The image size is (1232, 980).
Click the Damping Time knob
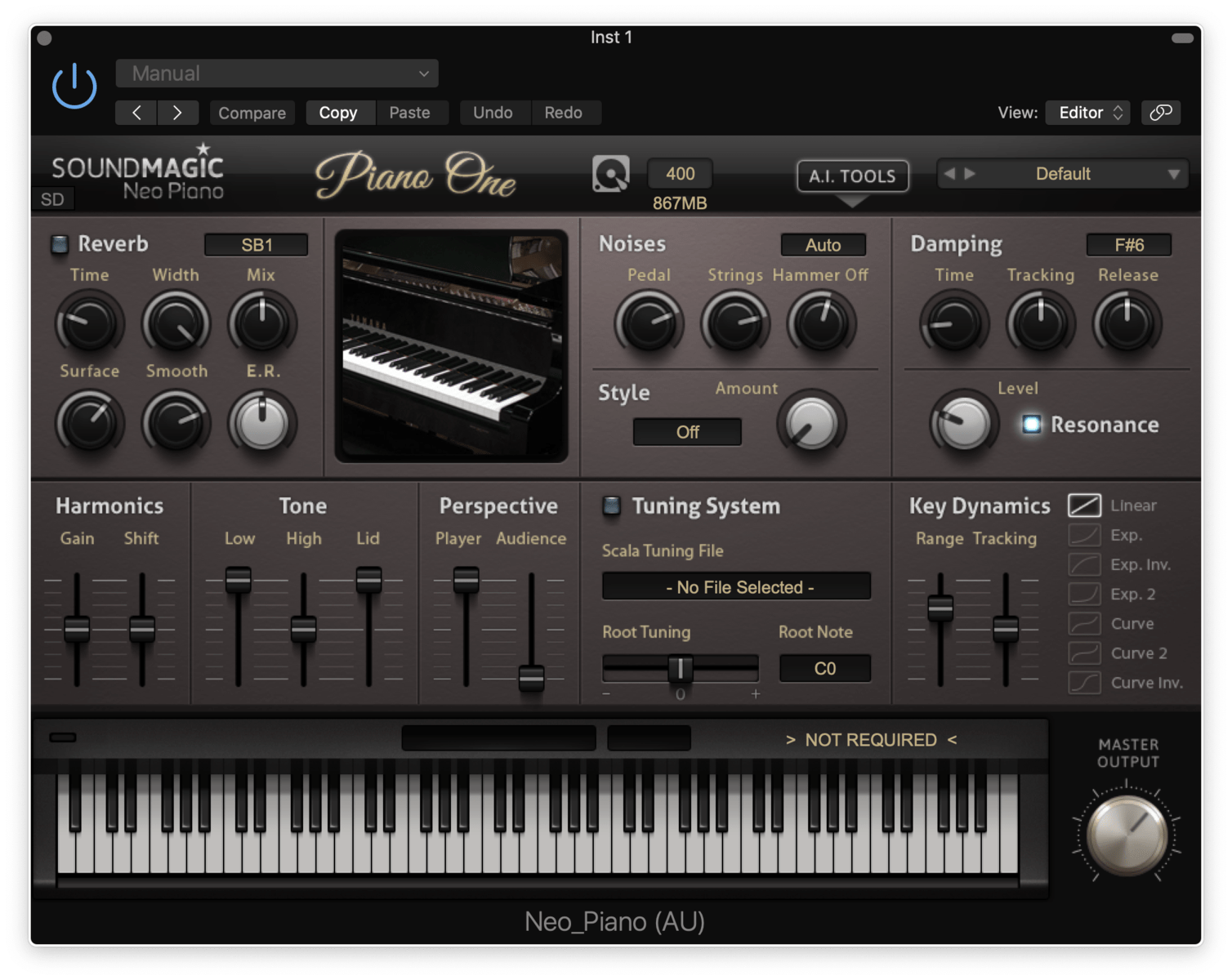[954, 323]
